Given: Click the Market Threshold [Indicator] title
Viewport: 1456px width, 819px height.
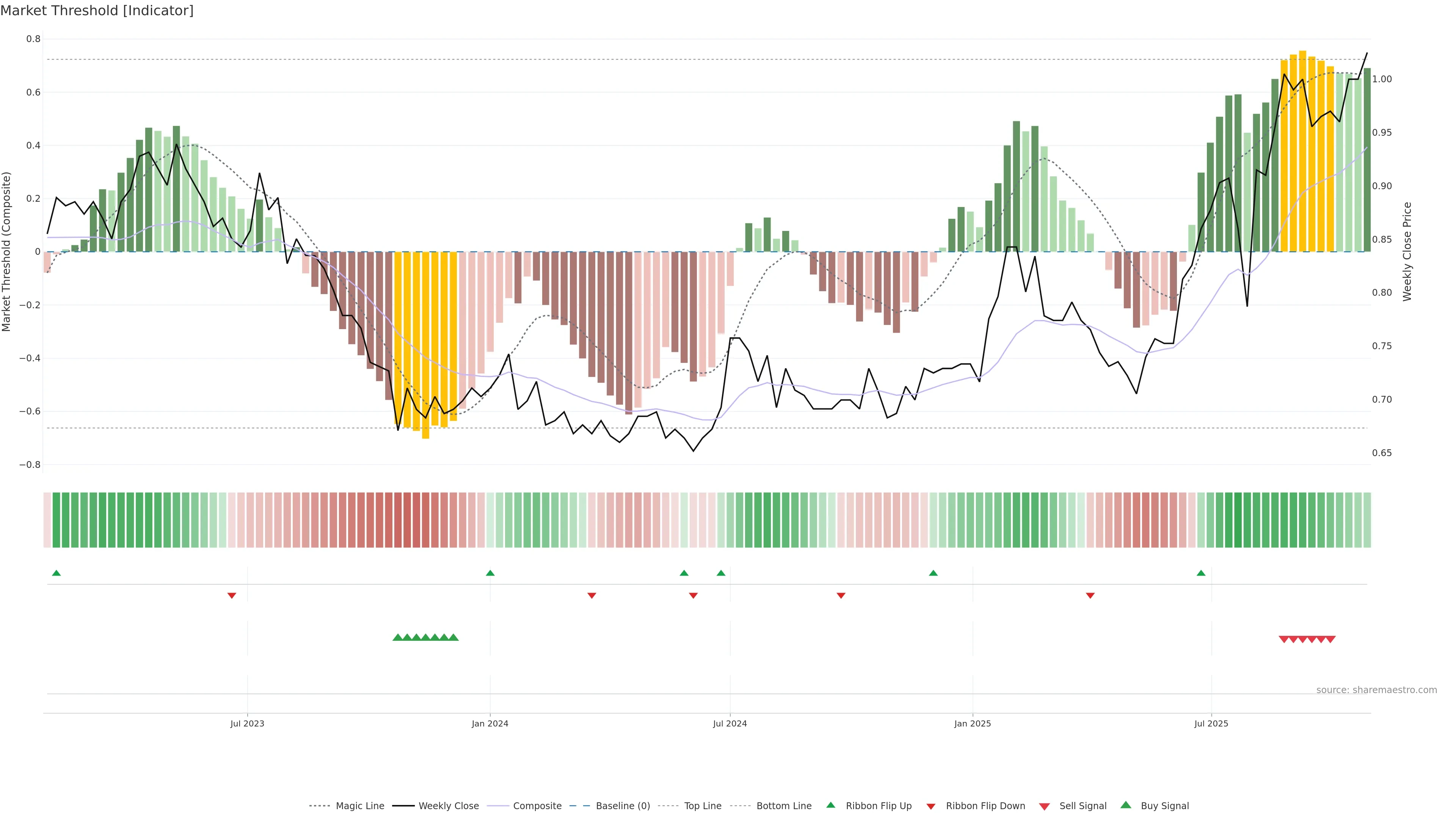Looking at the screenshot, I should pyautogui.click(x=97, y=11).
